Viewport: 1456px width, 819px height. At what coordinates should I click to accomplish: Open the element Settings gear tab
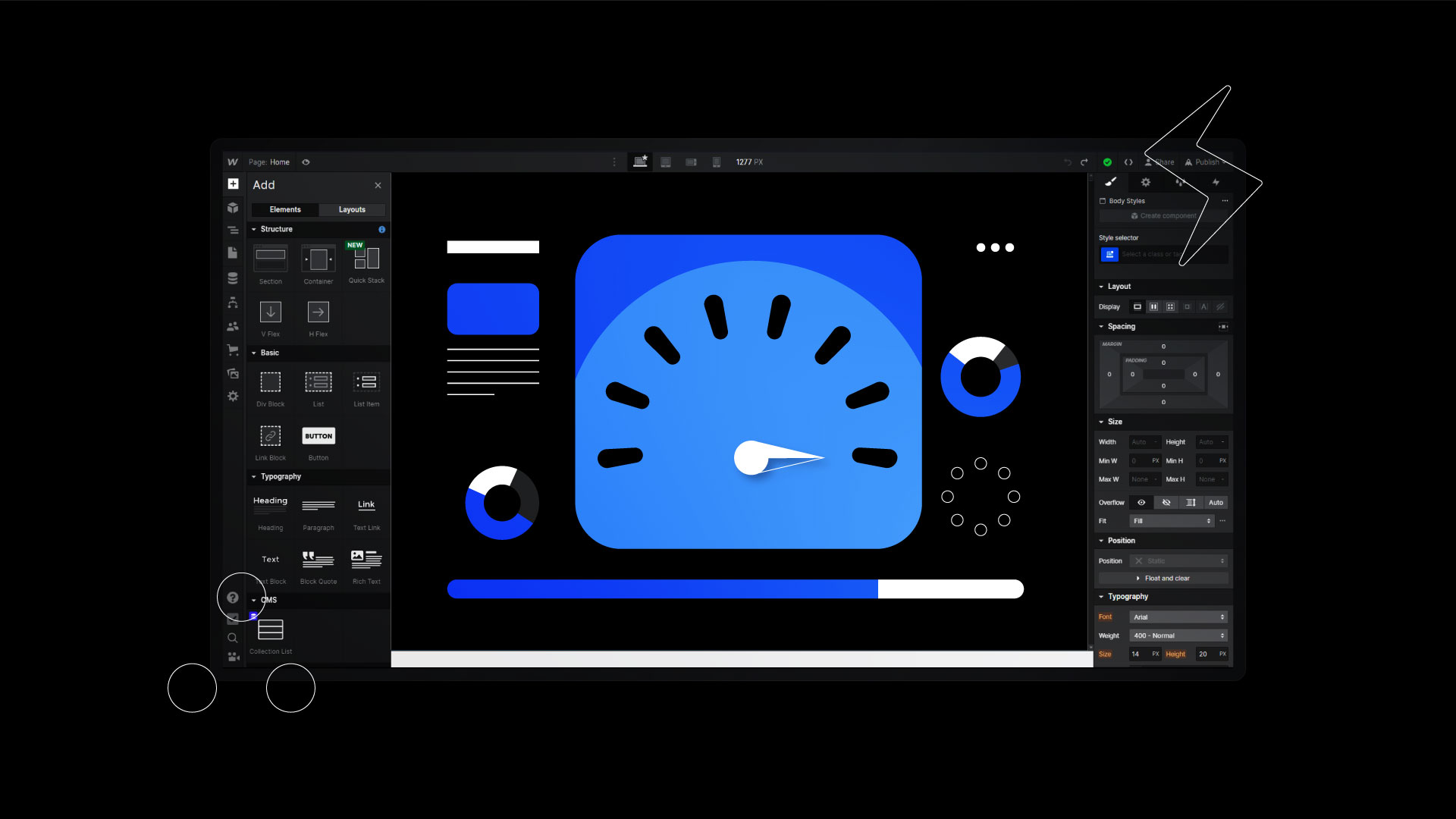(x=1146, y=182)
